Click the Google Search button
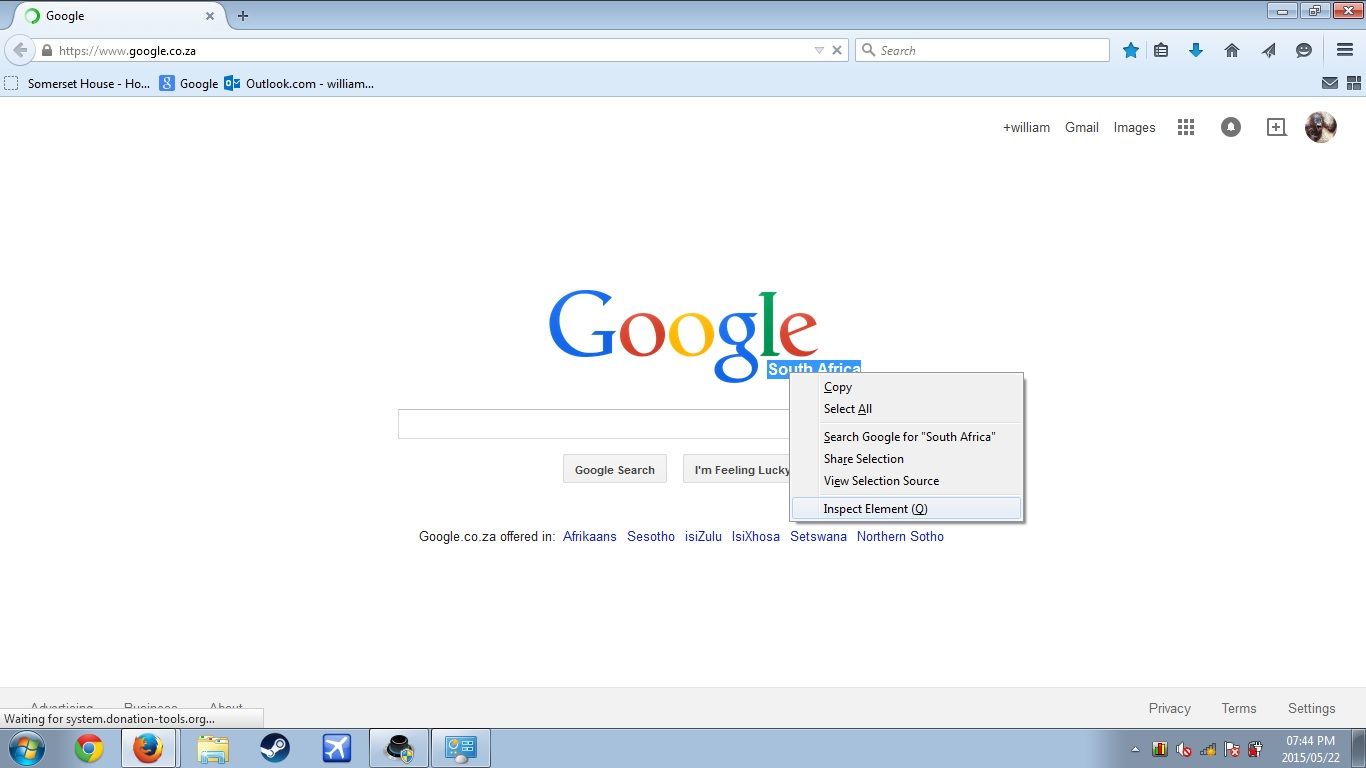This screenshot has width=1366, height=768. (615, 469)
